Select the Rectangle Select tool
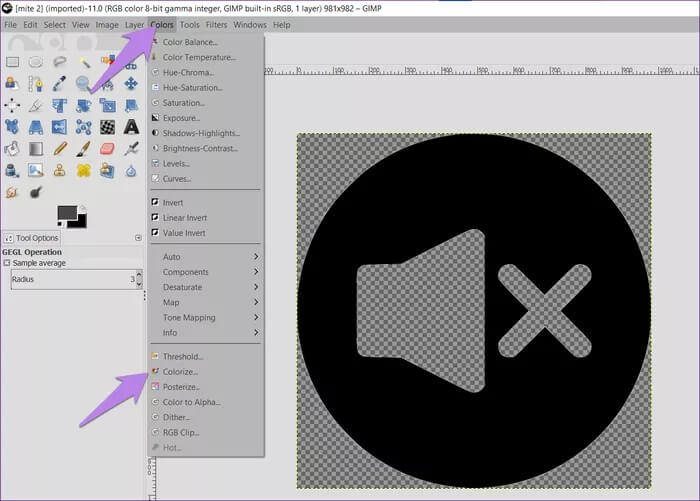 click(x=12, y=61)
